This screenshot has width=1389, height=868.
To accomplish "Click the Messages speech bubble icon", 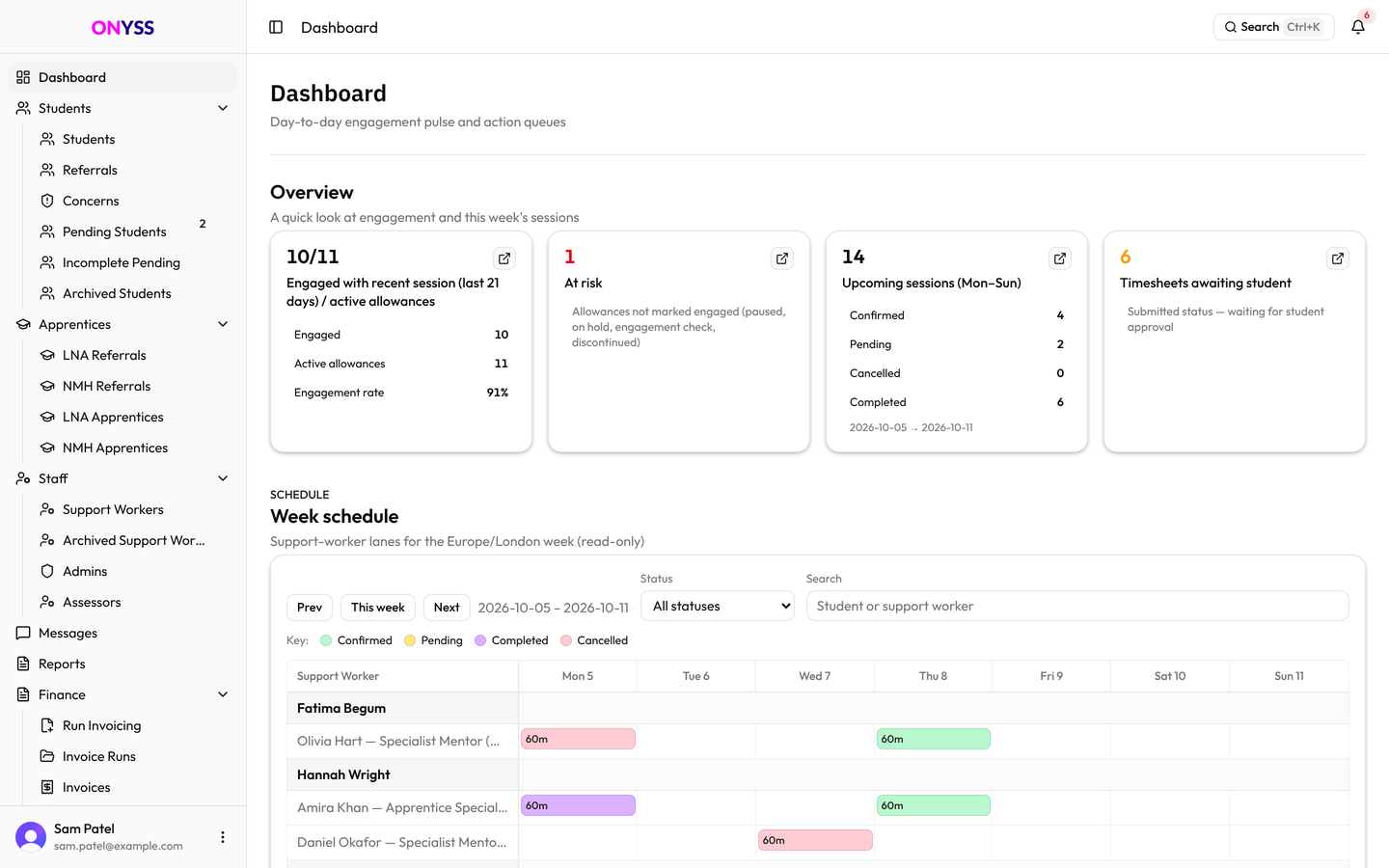I will [23, 633].
